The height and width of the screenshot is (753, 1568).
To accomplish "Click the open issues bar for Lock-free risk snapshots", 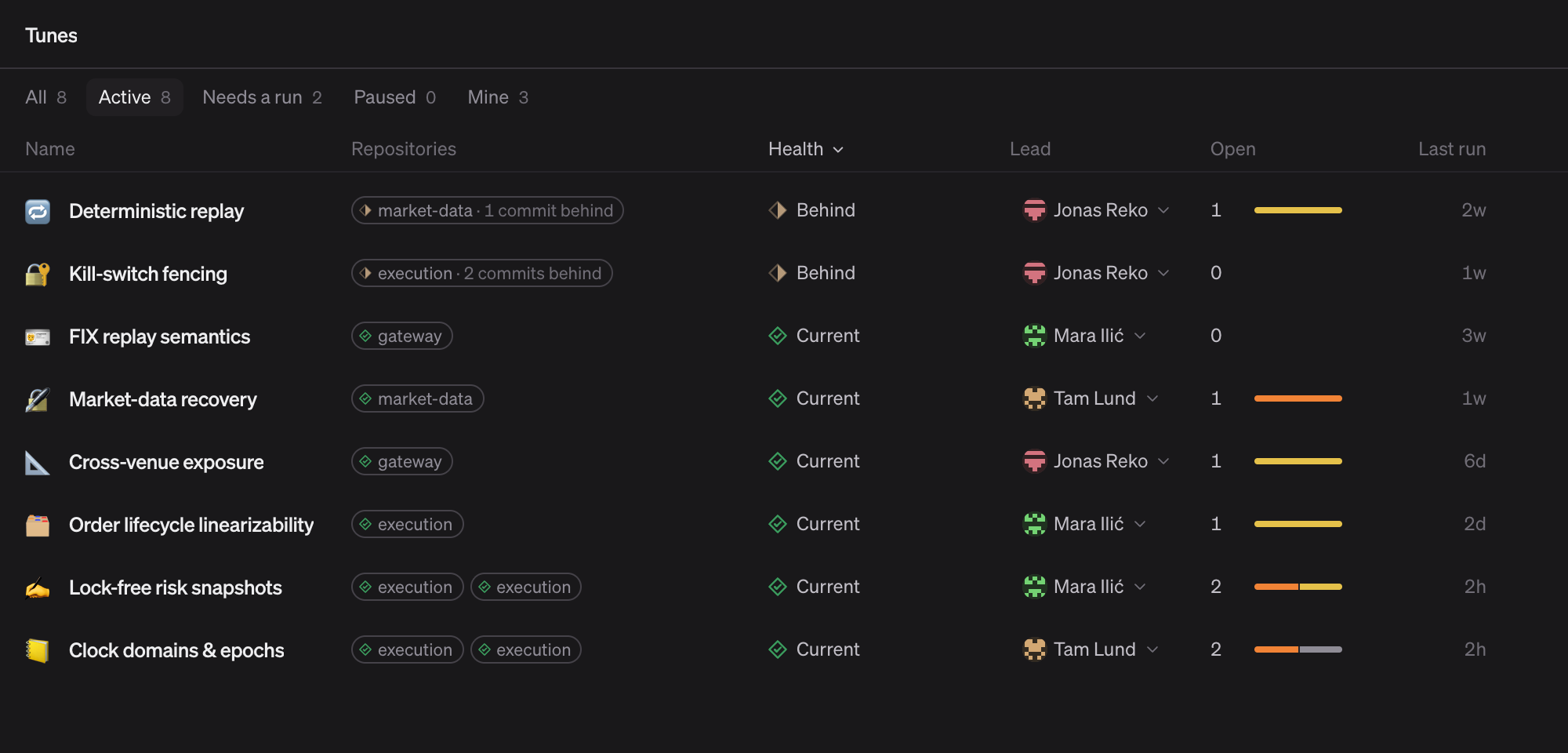I will 1298,587.
